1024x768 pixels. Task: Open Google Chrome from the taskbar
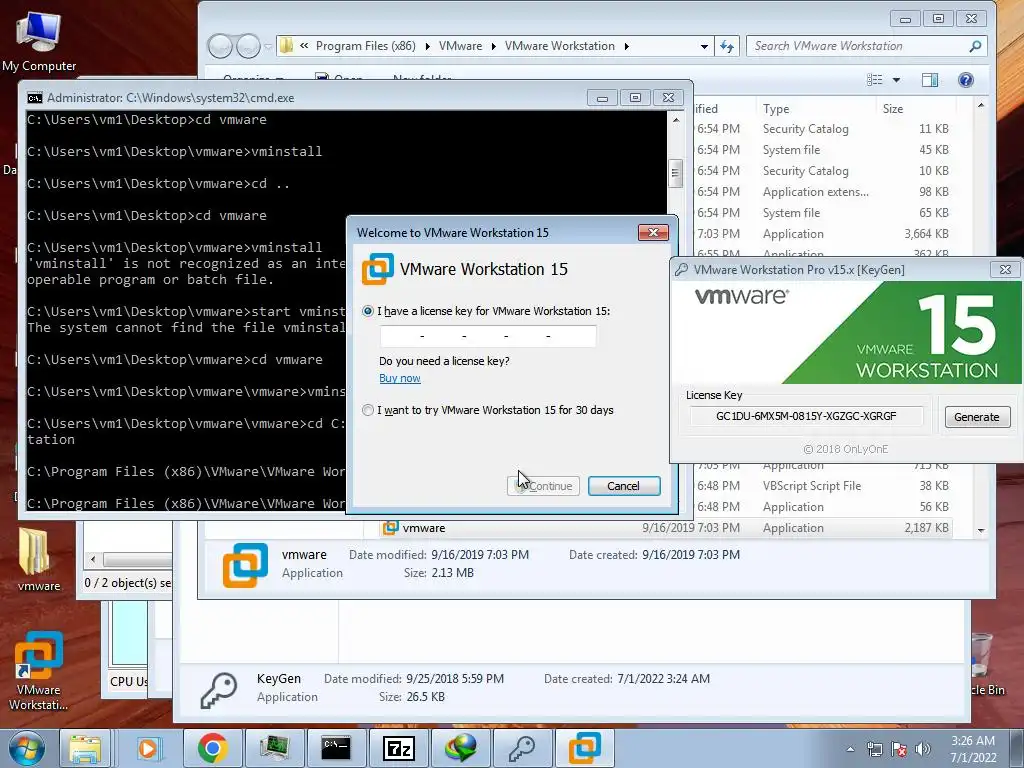tap(212, 748)
